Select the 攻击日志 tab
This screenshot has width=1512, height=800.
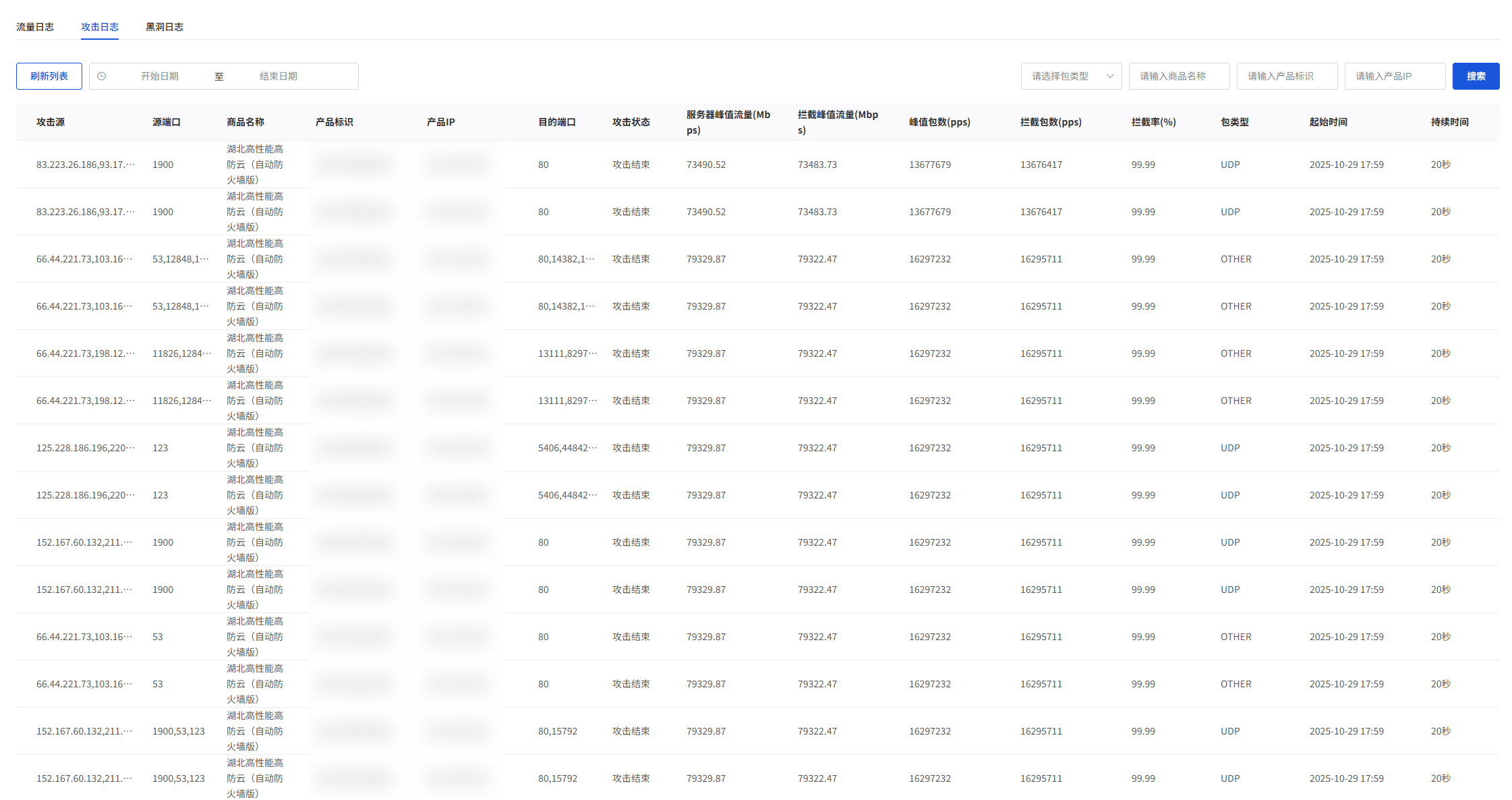(100, 27)
